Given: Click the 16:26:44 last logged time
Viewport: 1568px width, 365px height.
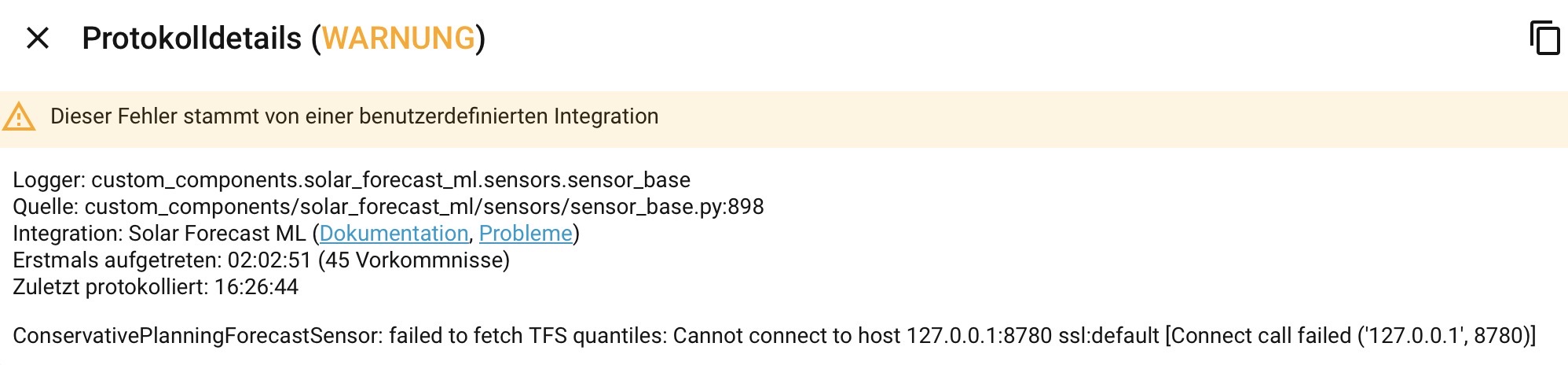Looking at the screenshot, I should [x=256, y=287].
